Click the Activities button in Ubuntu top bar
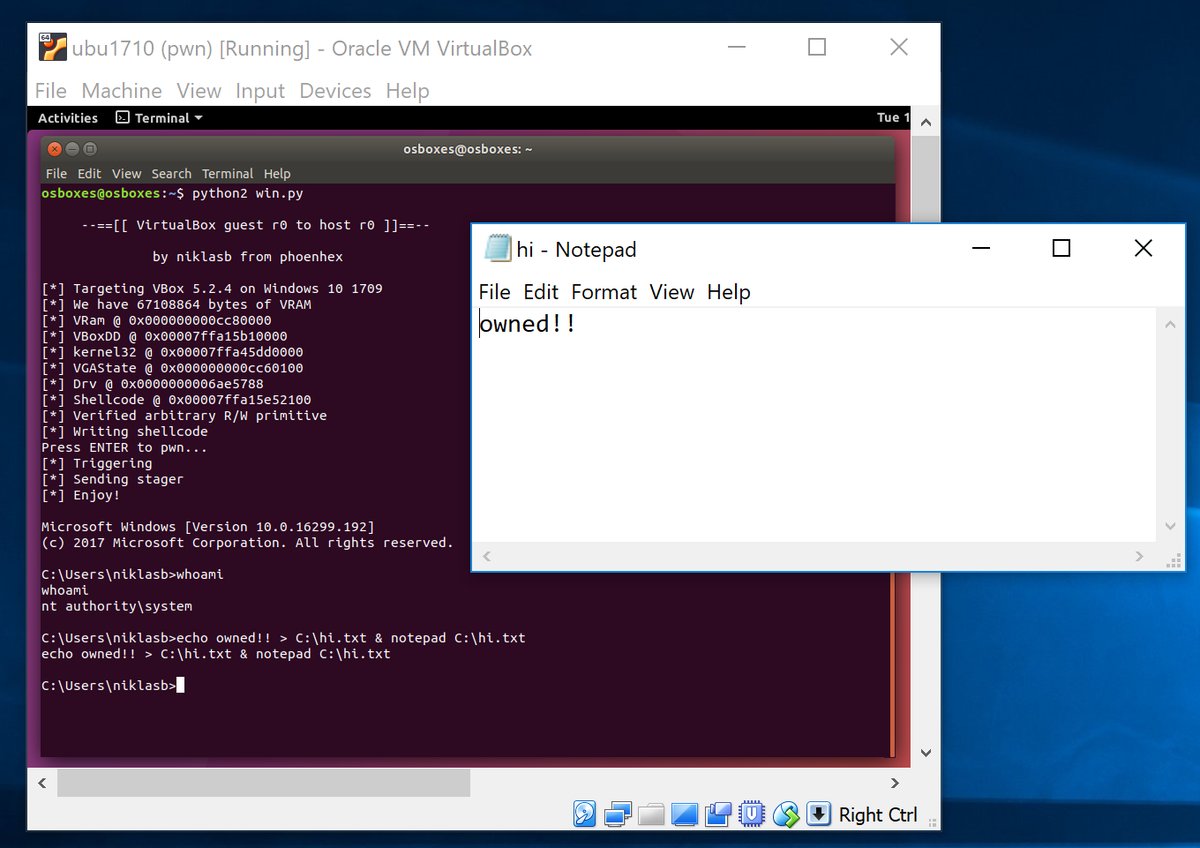The image size is (1200, 848). (67, 118)
